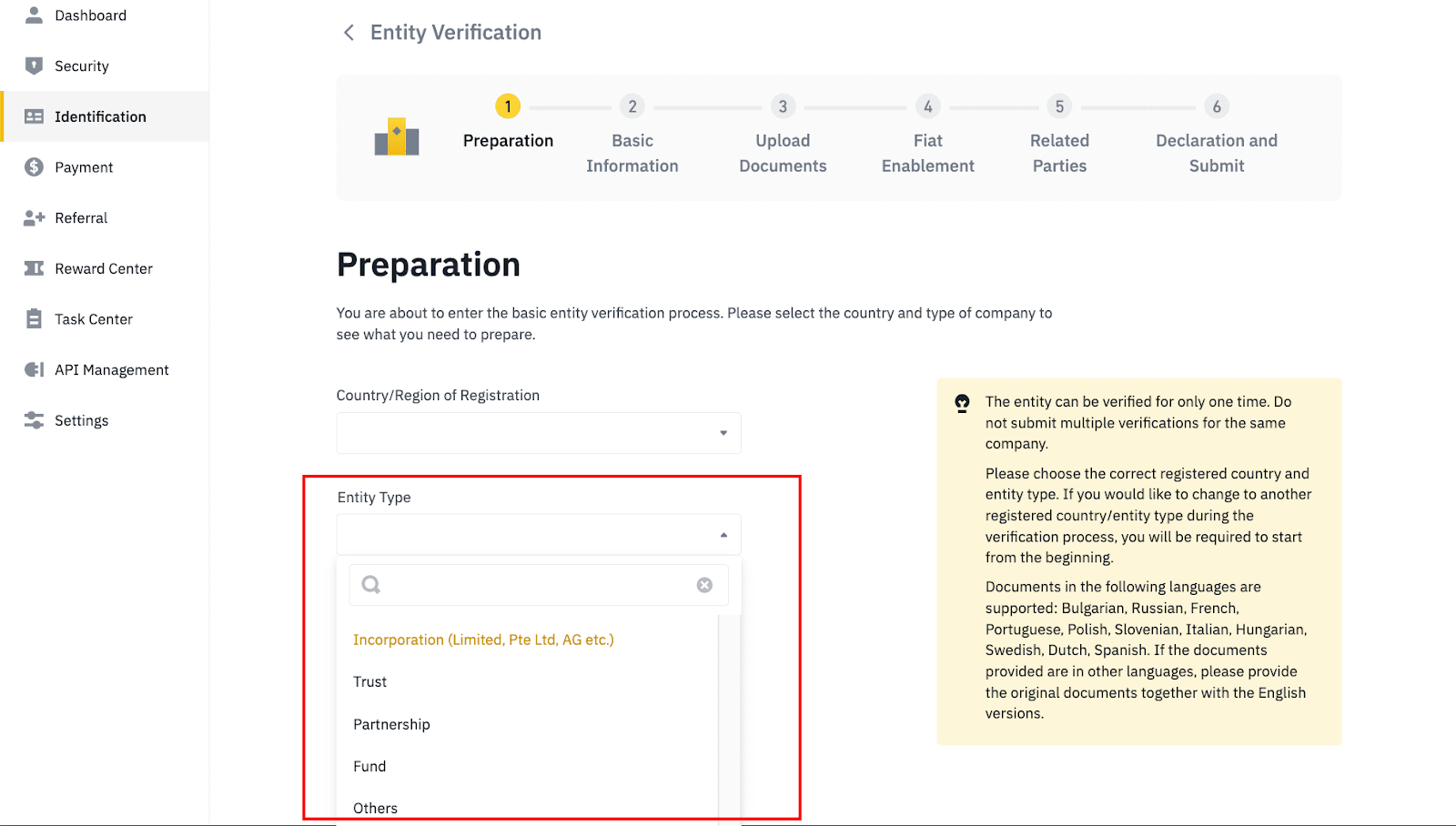This screenshot has height=826, width=1456.
Task: Click the Entity Type list scrollbar
Action: (x=730, y=719)
